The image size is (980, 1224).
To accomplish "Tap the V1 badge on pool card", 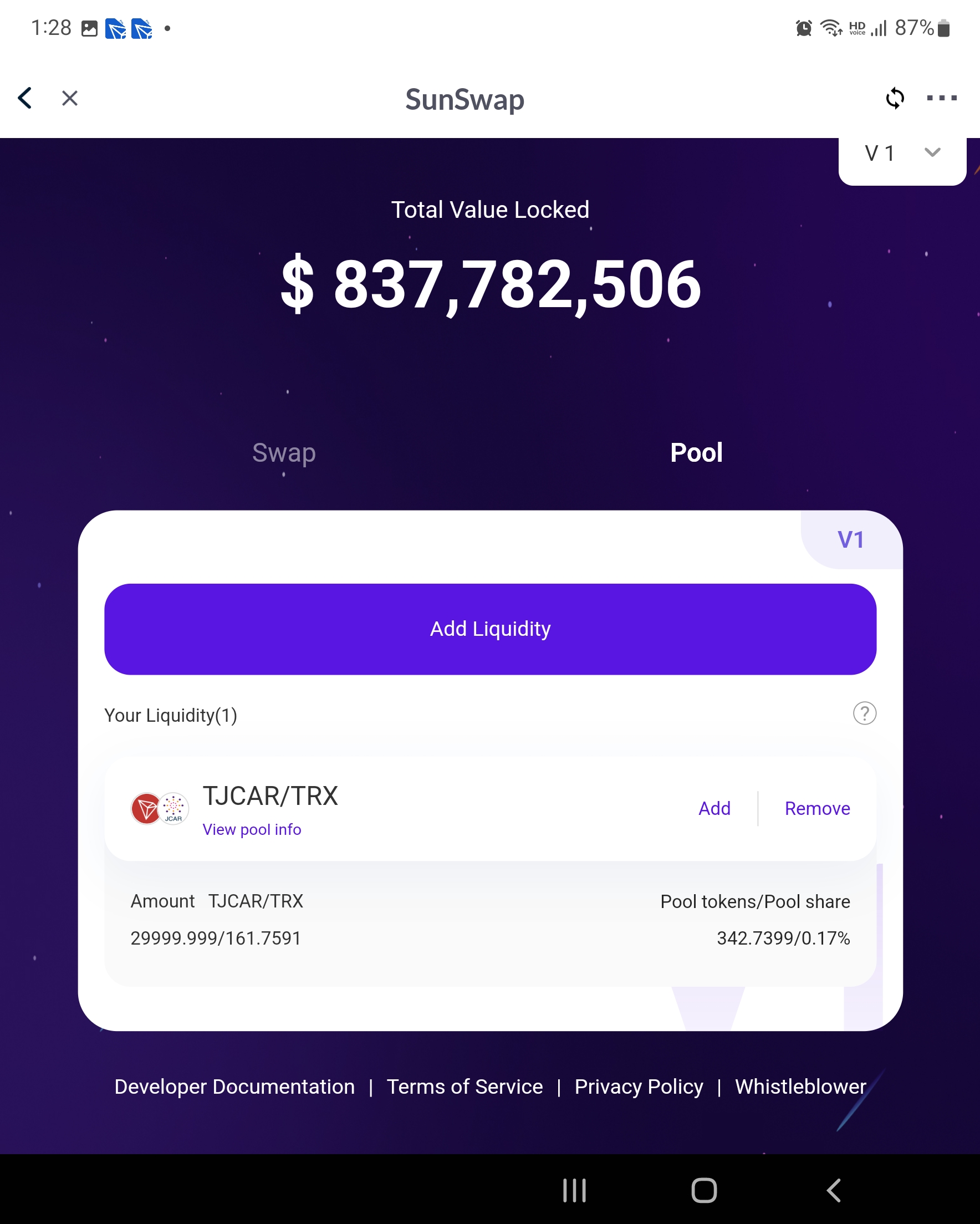I will tap(851, 539).
